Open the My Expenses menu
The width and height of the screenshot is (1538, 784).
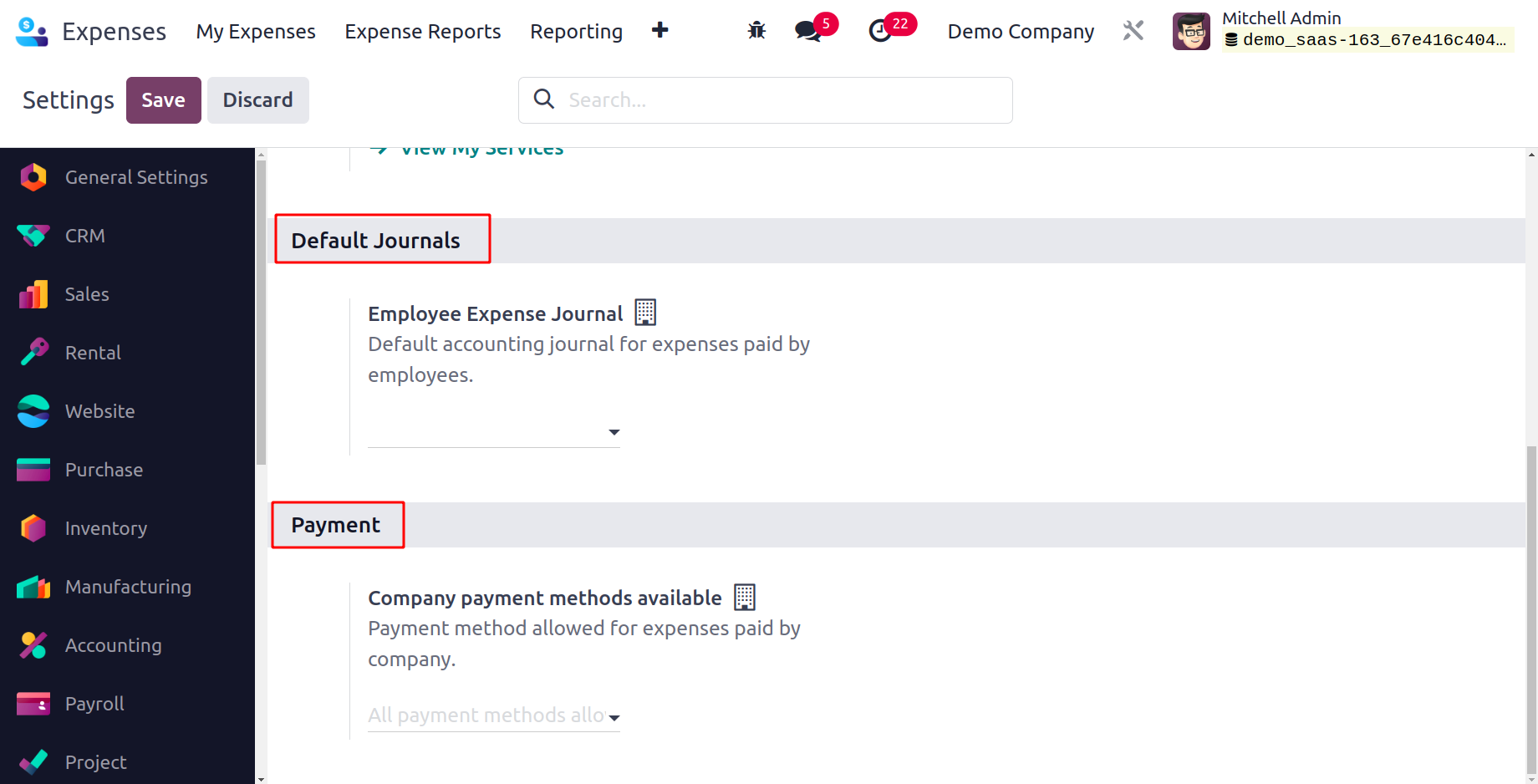point(256,31)
